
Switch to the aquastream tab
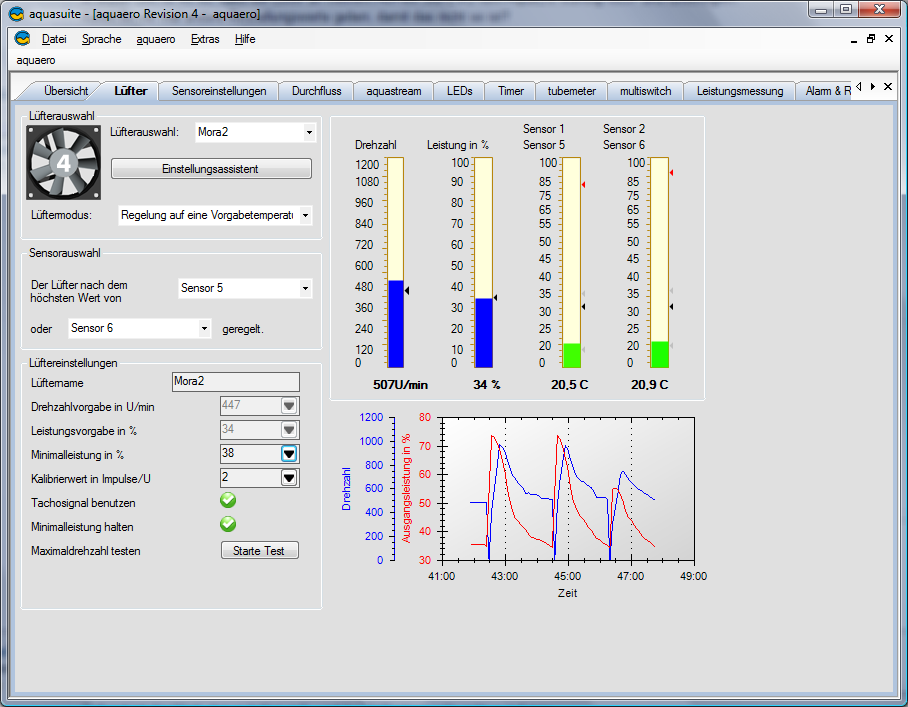(x=394, y=91)
